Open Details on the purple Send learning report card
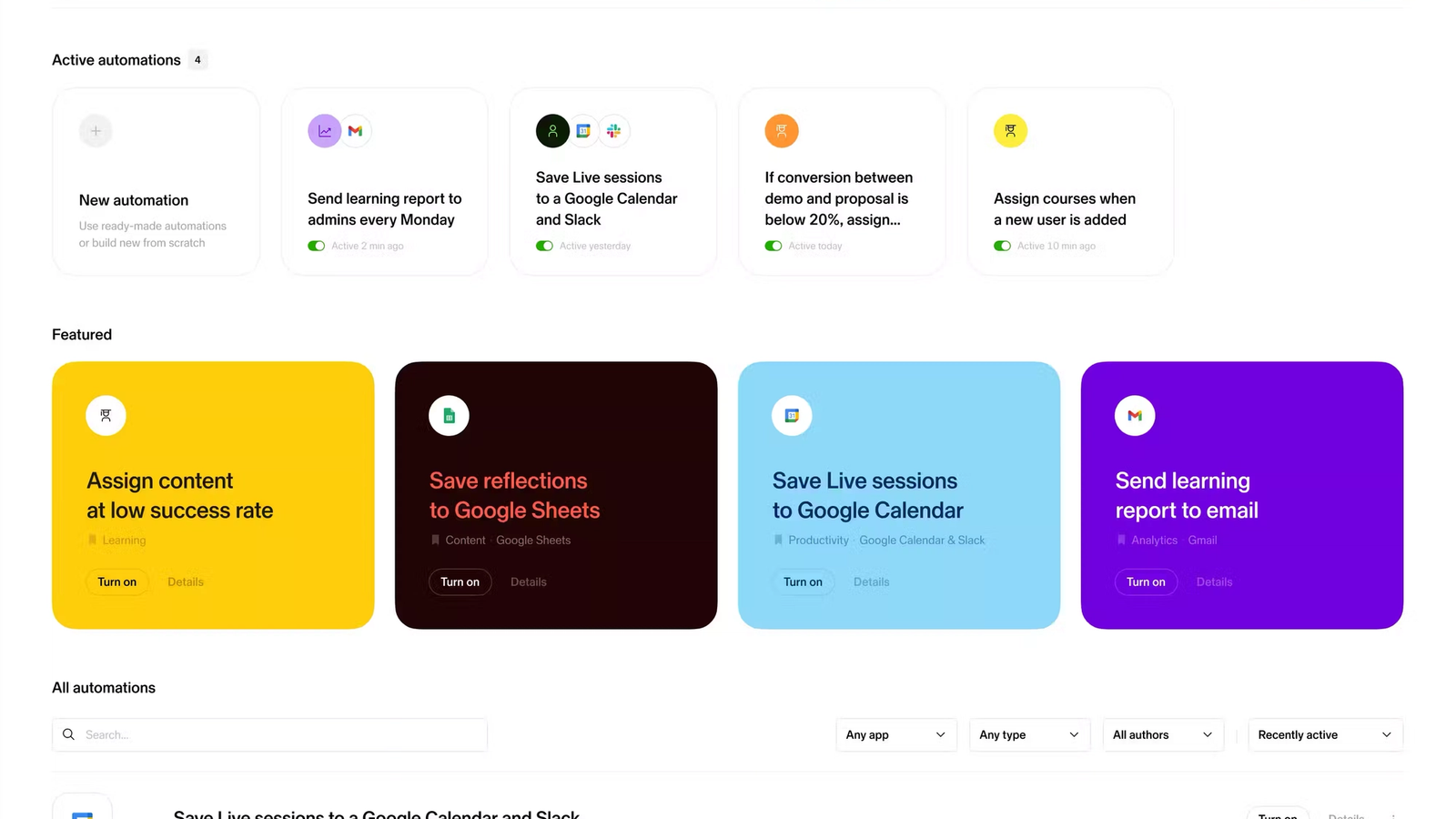 pos(1215,582)
